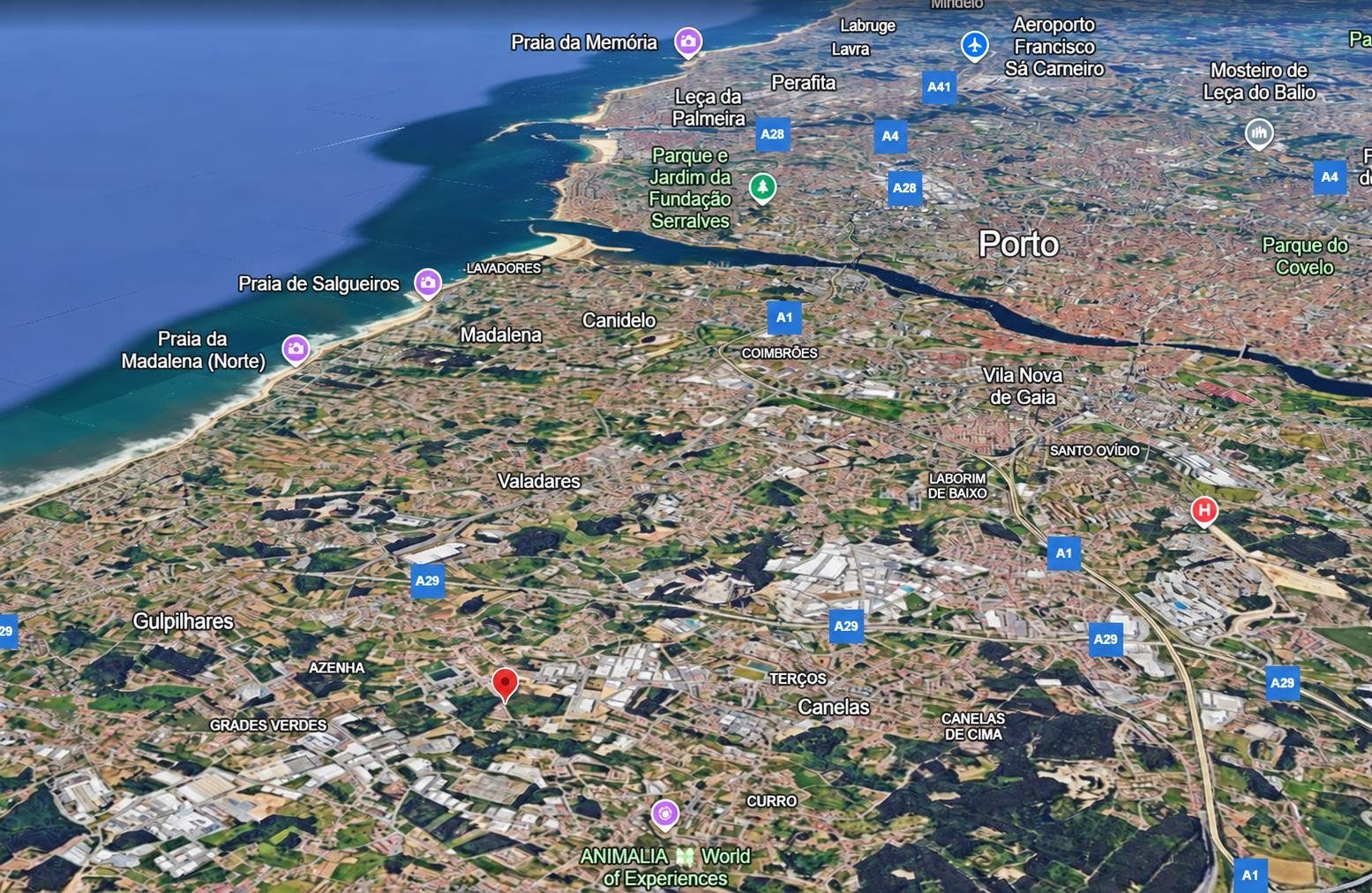Select the COIMBRÕES label

click(x=779, y=353)
